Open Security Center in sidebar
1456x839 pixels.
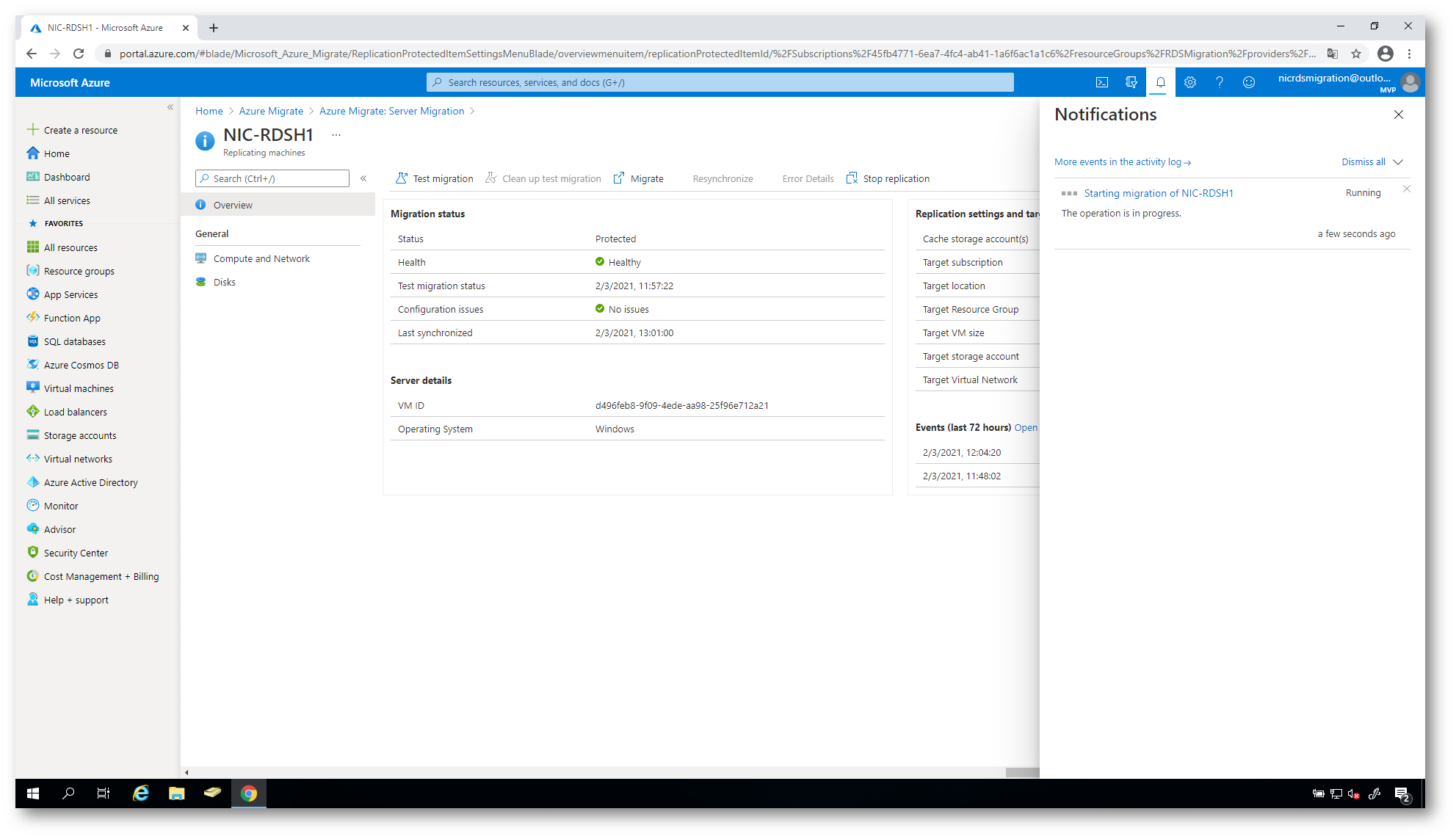tap(76, 553)
